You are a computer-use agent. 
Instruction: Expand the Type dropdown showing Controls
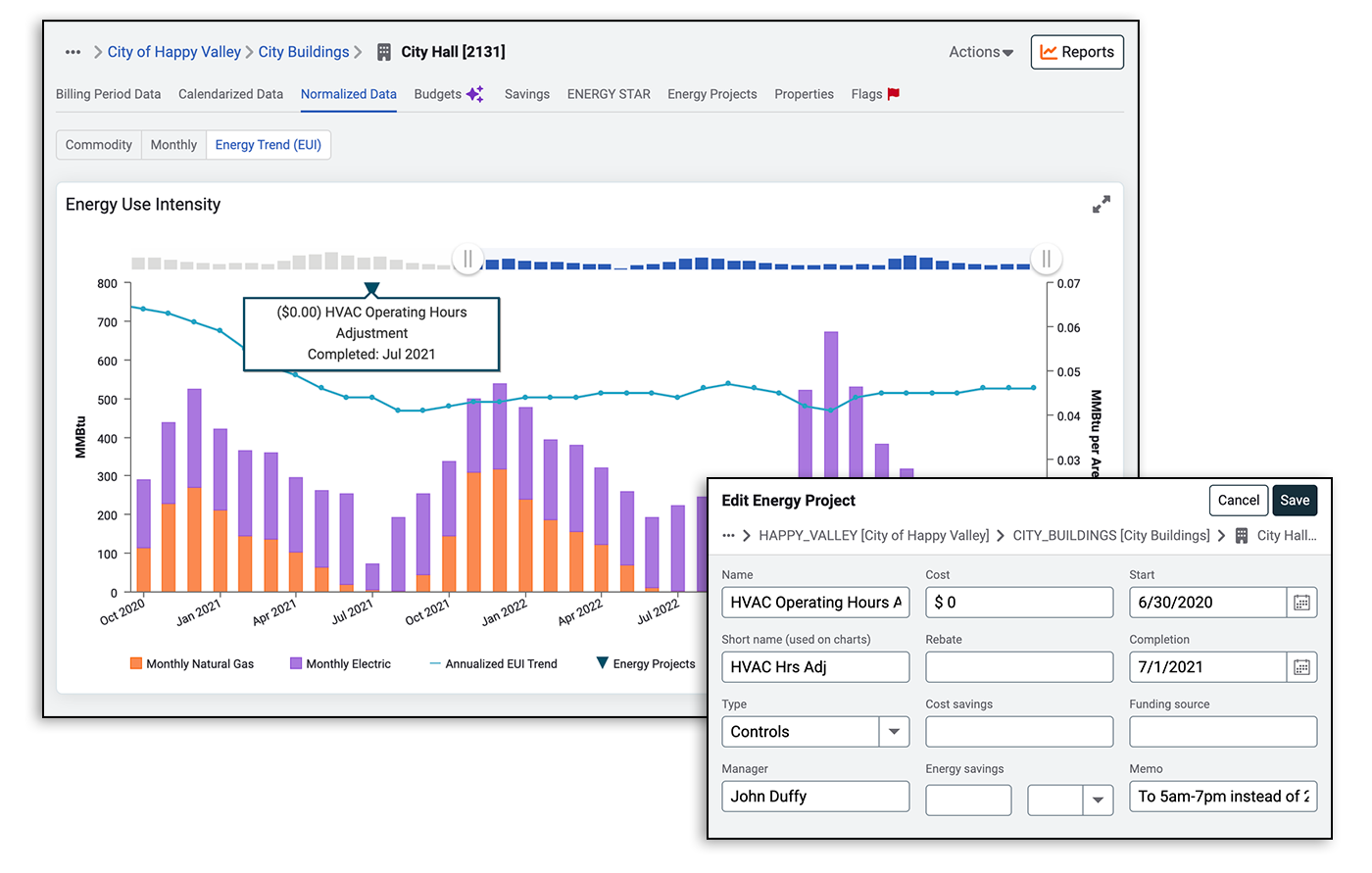[893, 732]
